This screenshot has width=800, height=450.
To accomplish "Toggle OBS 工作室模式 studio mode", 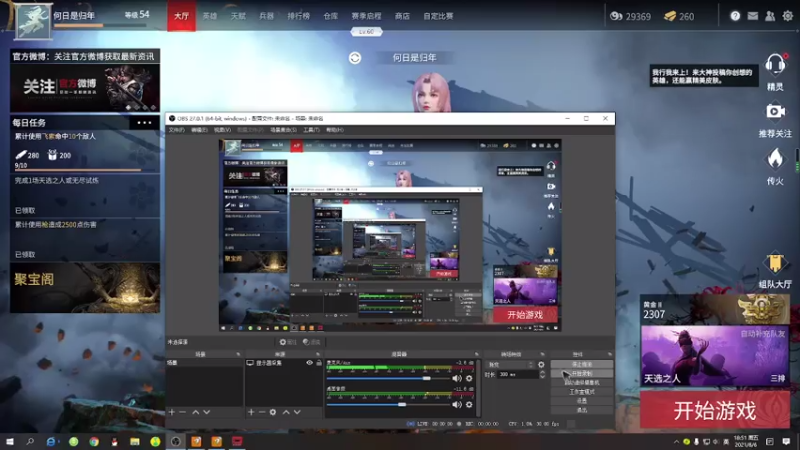I will tap(582, 392).
